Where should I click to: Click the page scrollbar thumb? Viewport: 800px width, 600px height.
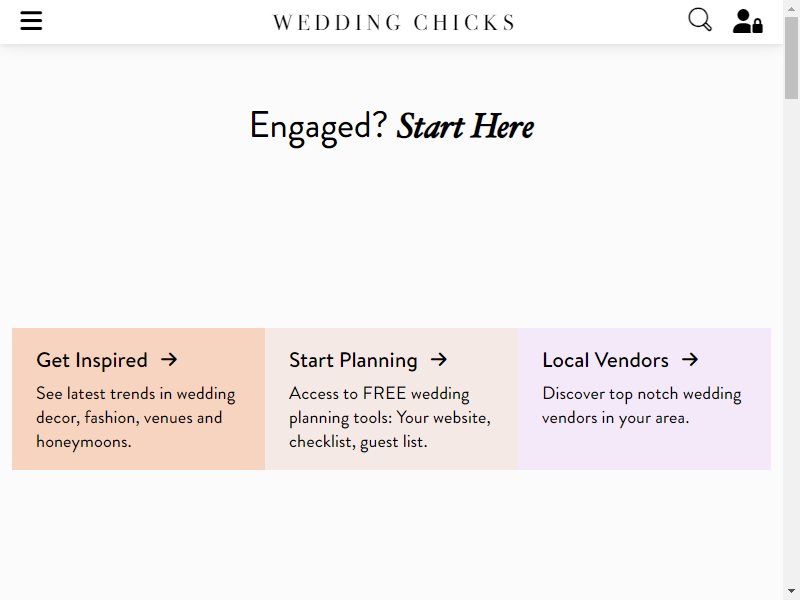coord(791,58)
